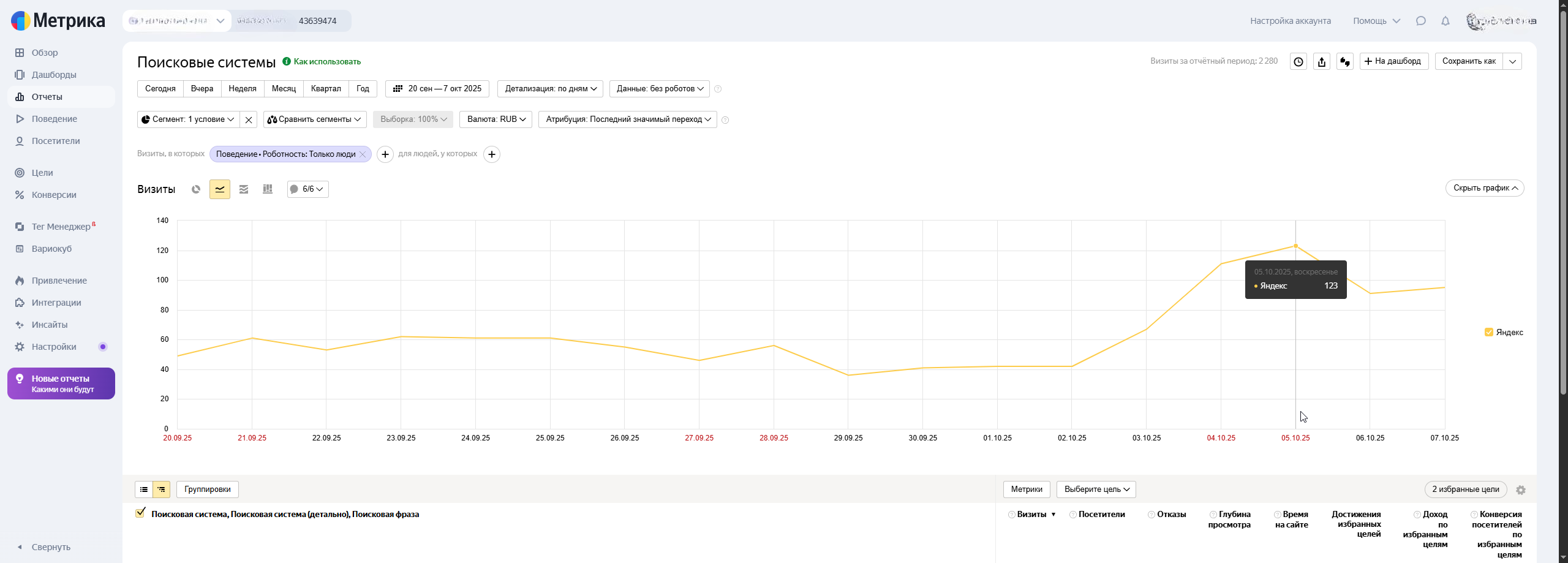Select the Квартал period tab
The height and width of the screenshot is (563, 1568).
(x=326, y=89)
